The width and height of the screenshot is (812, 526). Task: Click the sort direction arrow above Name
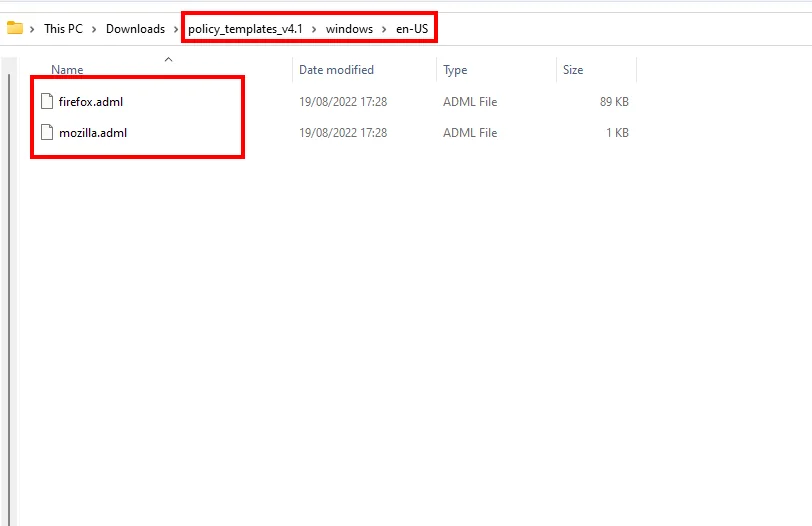(168, 60)
